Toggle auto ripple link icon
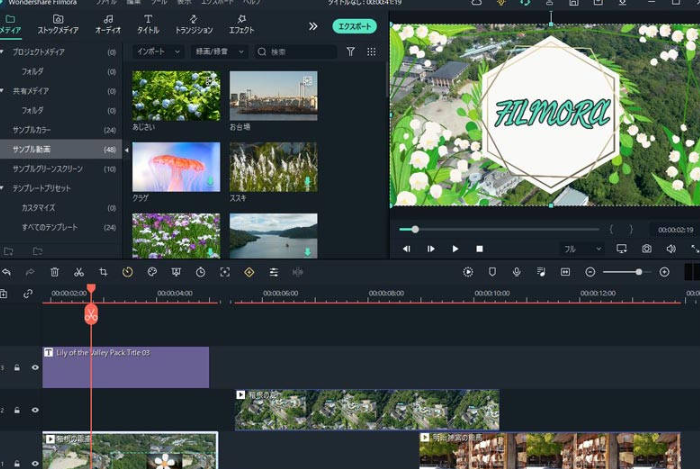The height and width of the screenshot is (469, 700). (28, 293)
